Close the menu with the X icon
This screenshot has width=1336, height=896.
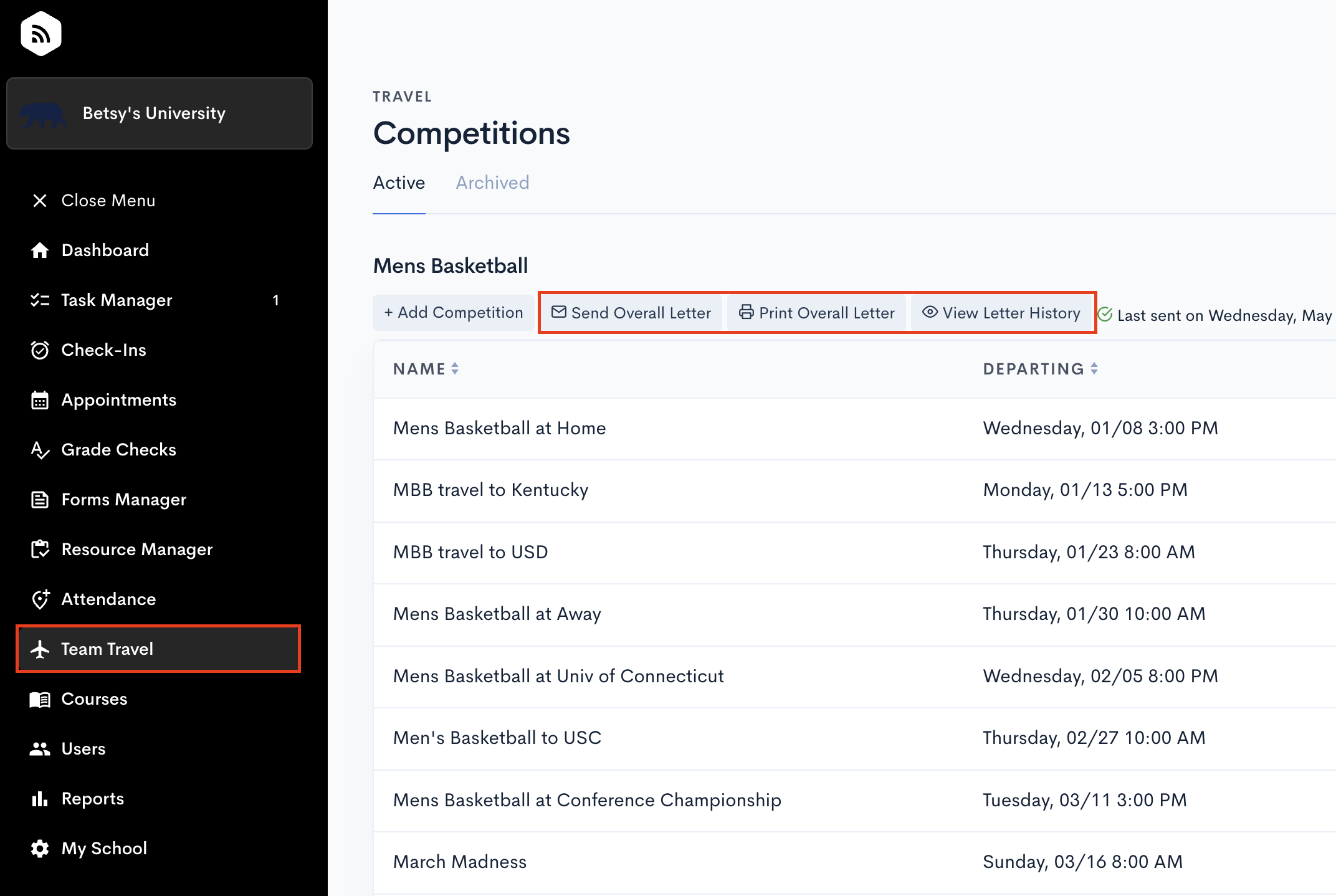(40, 201)
